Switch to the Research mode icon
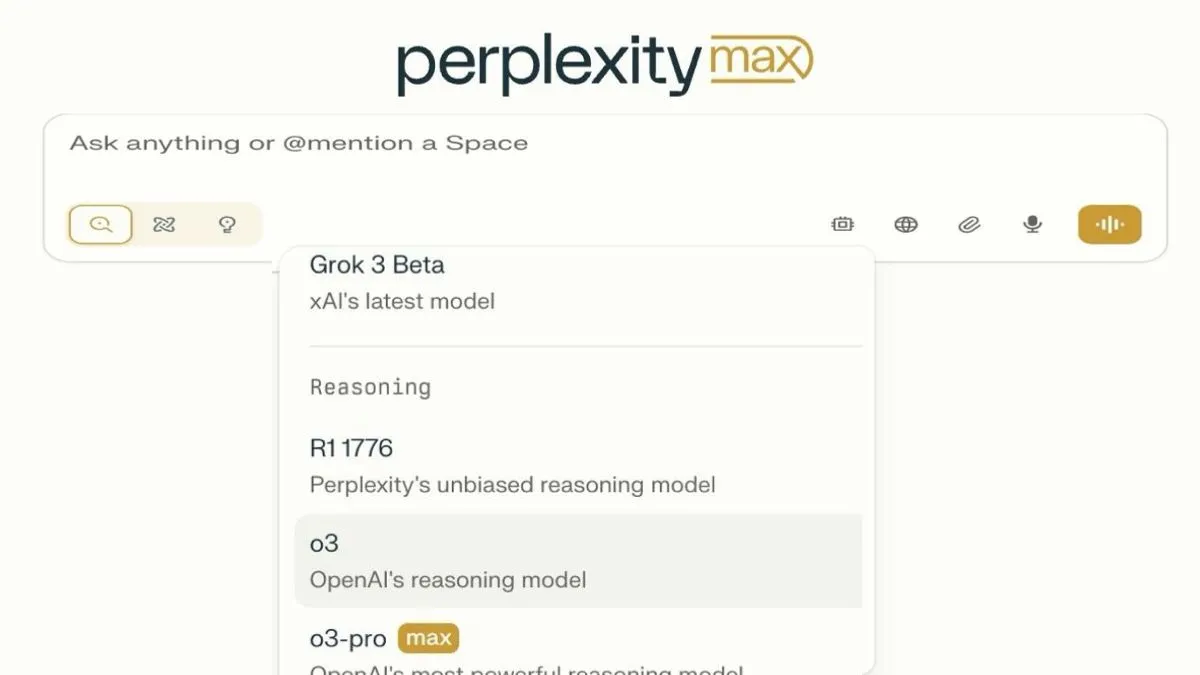This screenshot has height=675, width=1200. point(164,224)
